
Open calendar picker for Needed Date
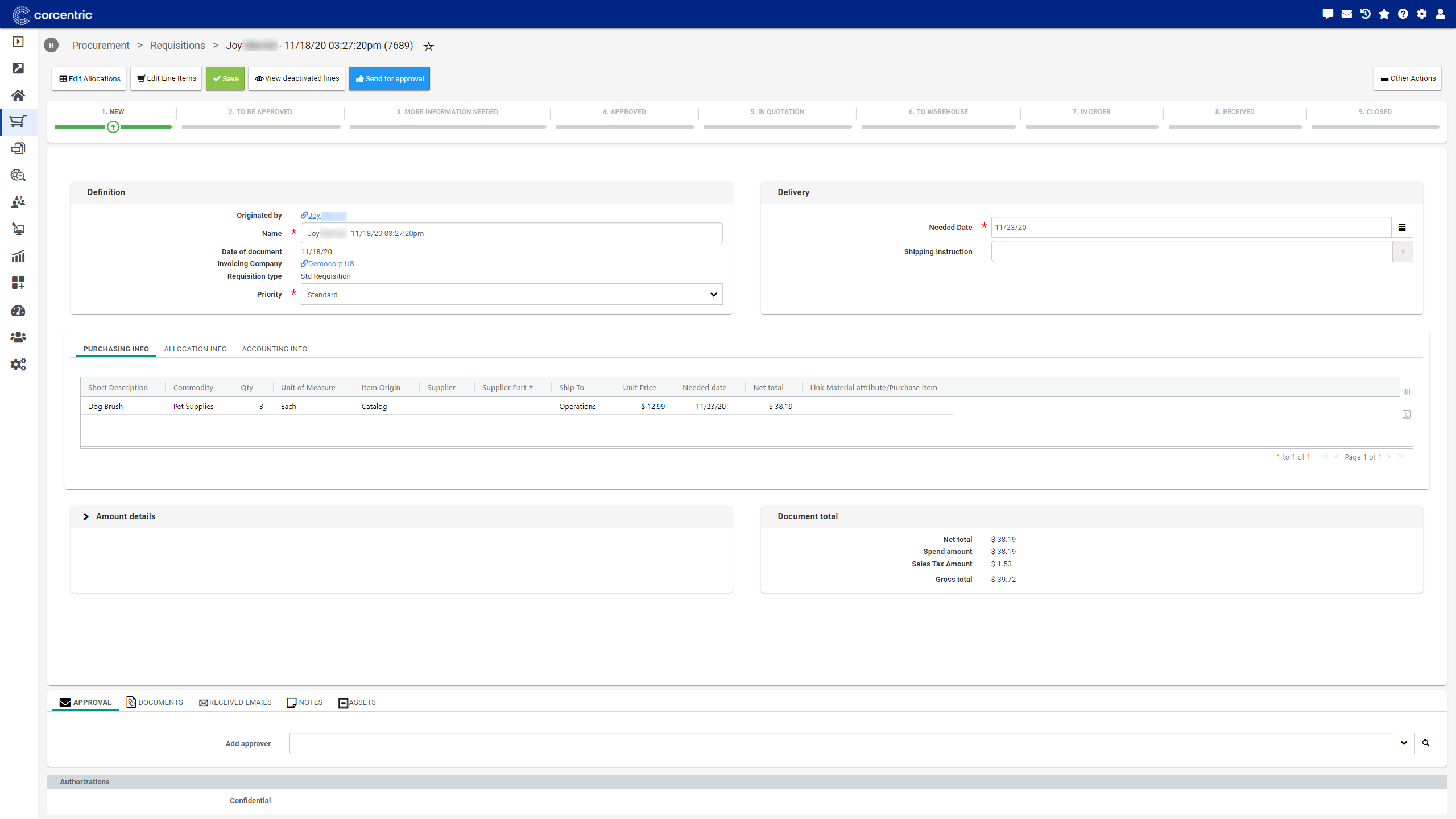(1402, 227)
